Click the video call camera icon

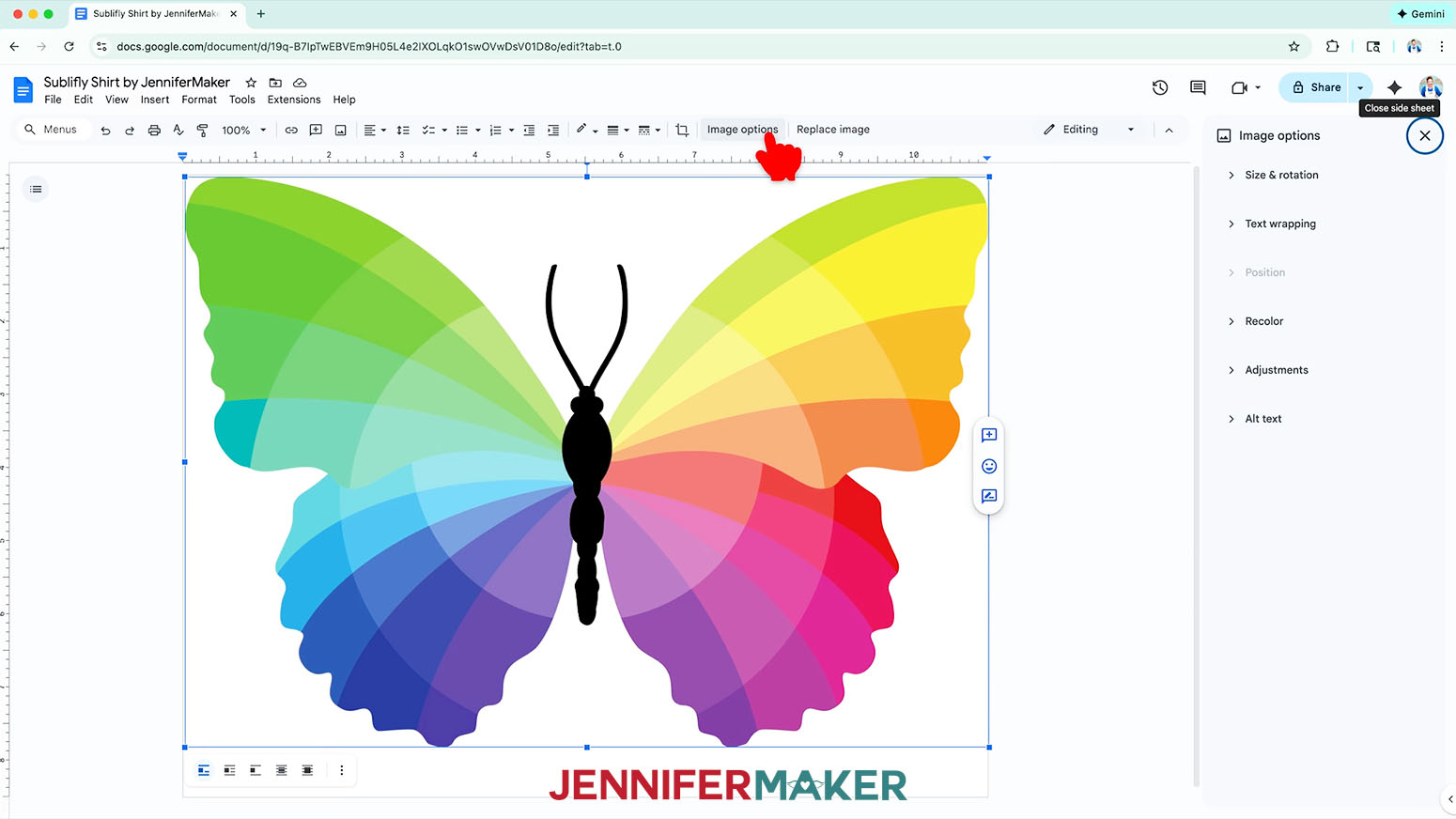coord(1240,87)
